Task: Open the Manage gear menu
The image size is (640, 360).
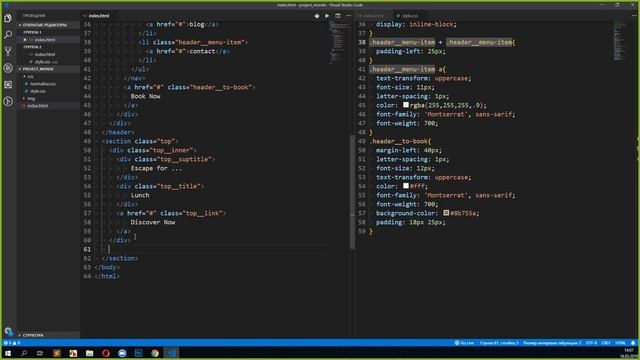Action: point(8,331)
